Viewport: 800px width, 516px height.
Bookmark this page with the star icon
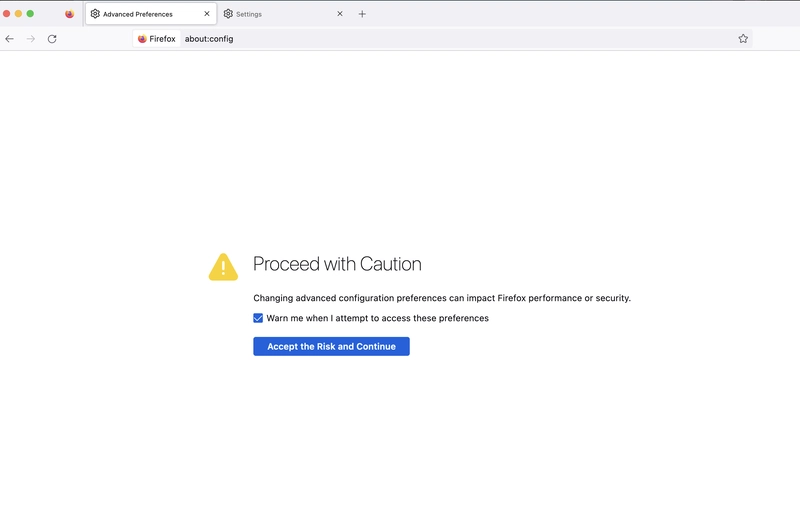(743, 39)
